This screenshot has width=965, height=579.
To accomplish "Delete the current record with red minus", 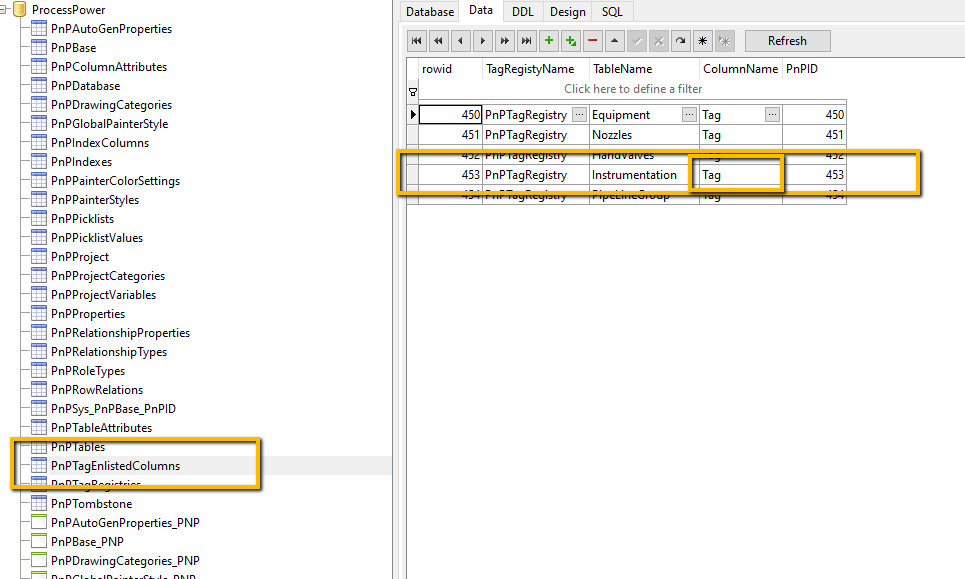I will point(591,40).
